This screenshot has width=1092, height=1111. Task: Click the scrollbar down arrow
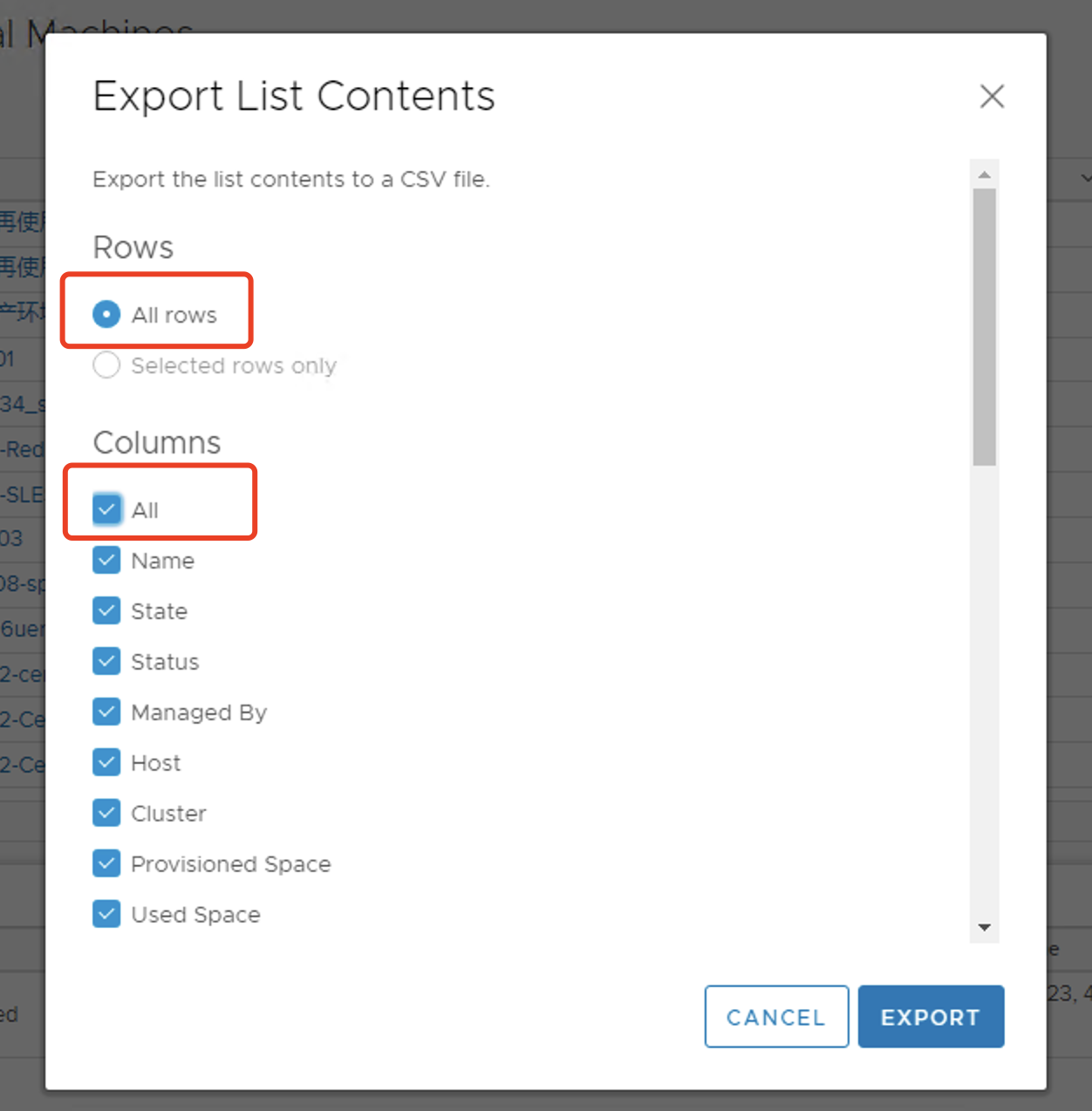pyautogui.click(x=984, y=928)
